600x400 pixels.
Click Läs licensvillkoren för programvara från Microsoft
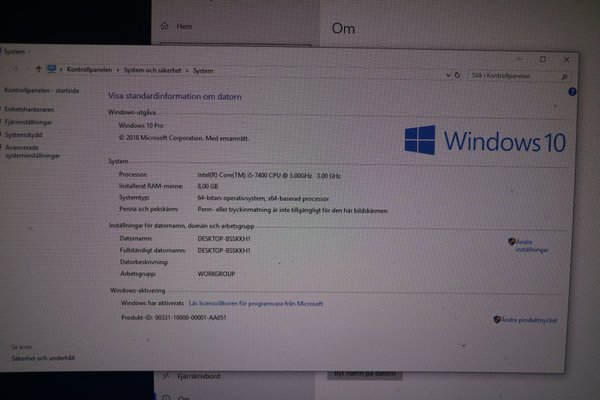pyautogui.click(x=256, y=303)
